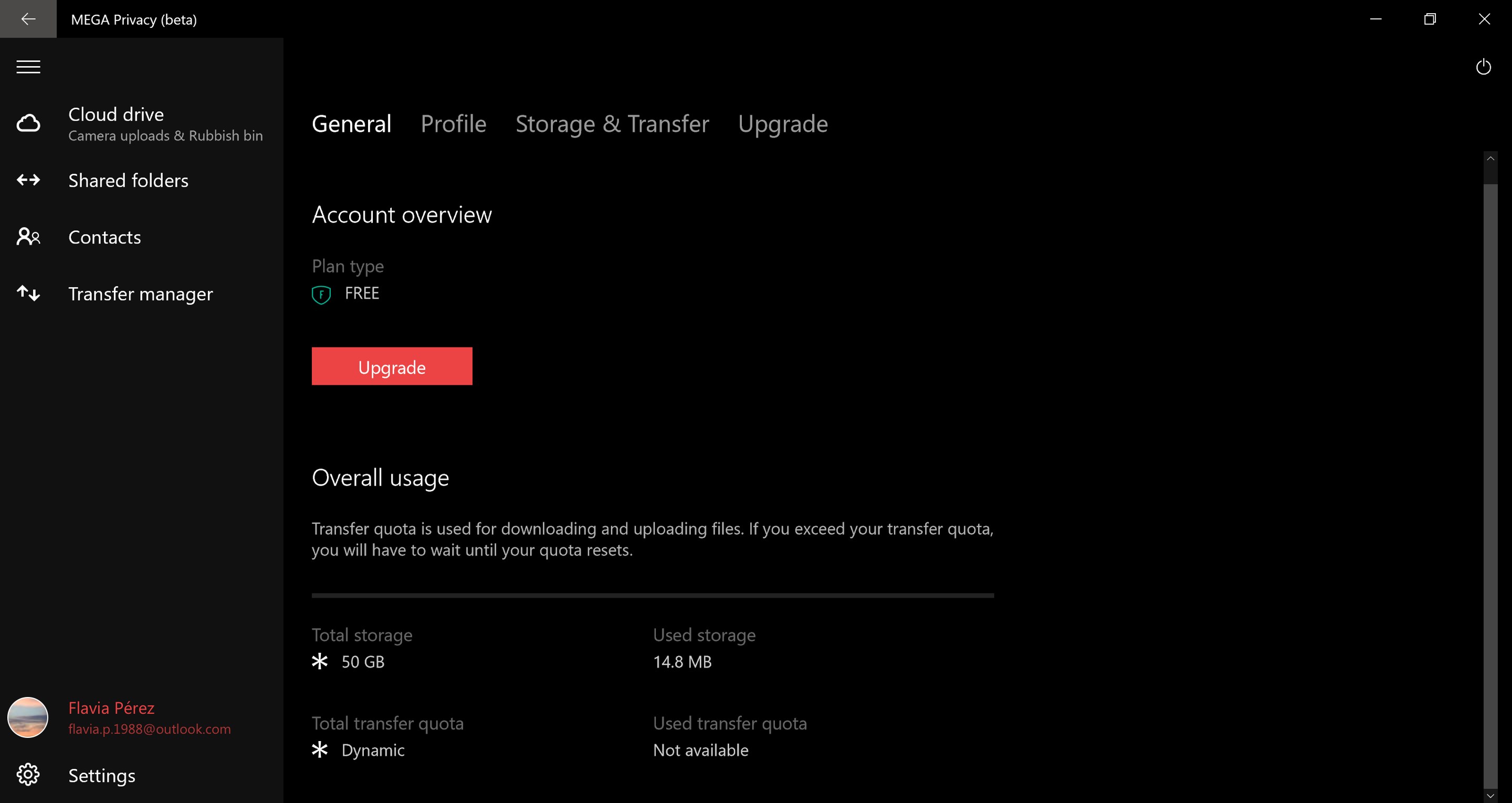Open Flavia Pérez account name link

click(111, 708)
